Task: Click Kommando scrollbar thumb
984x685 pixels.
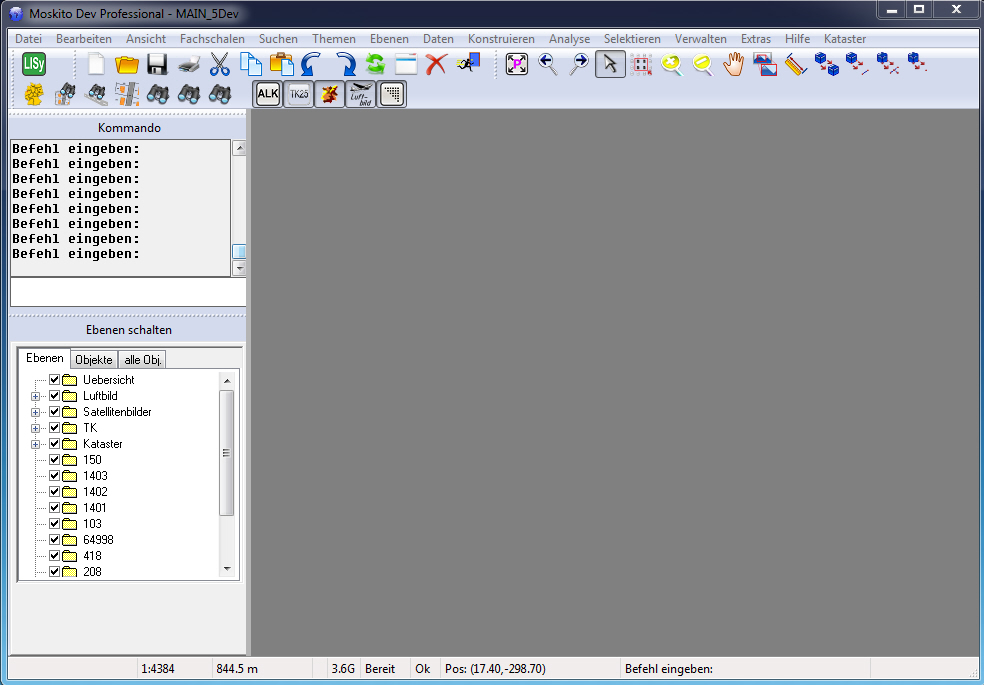Action: click(239, 252)
